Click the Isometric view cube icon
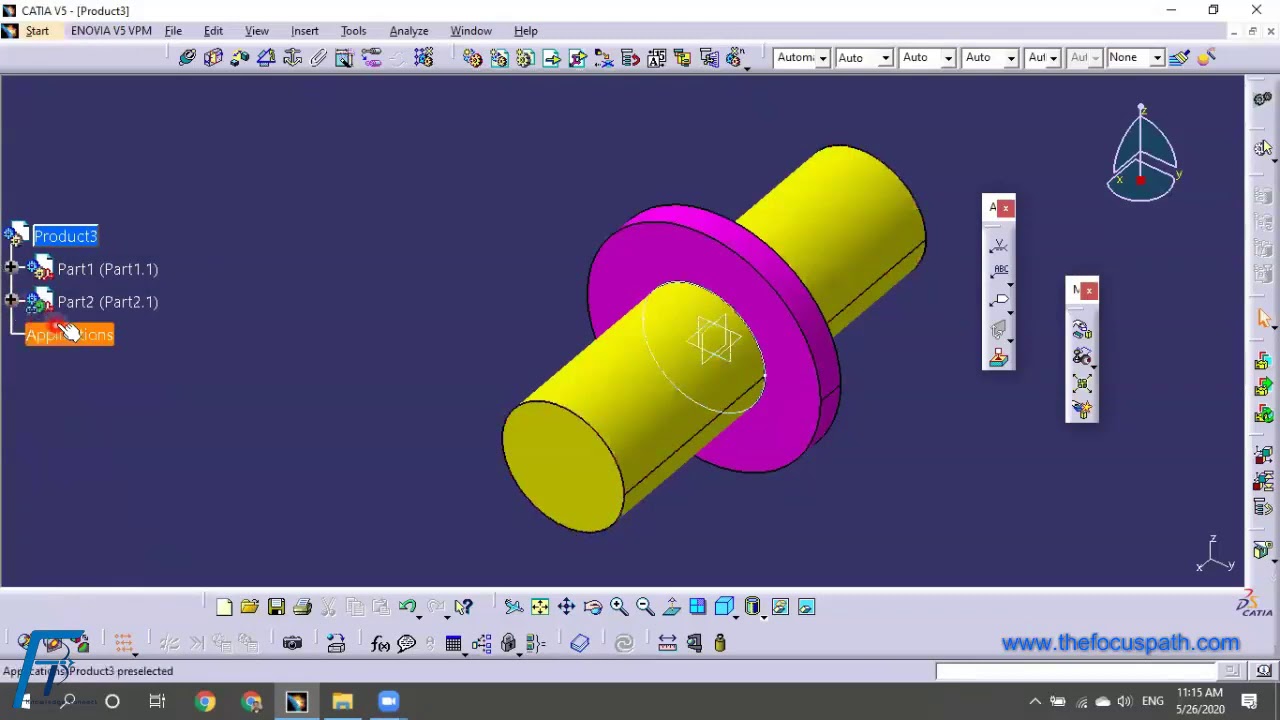The width and height of the screenshot is (1280, 720). coord(724,607)
